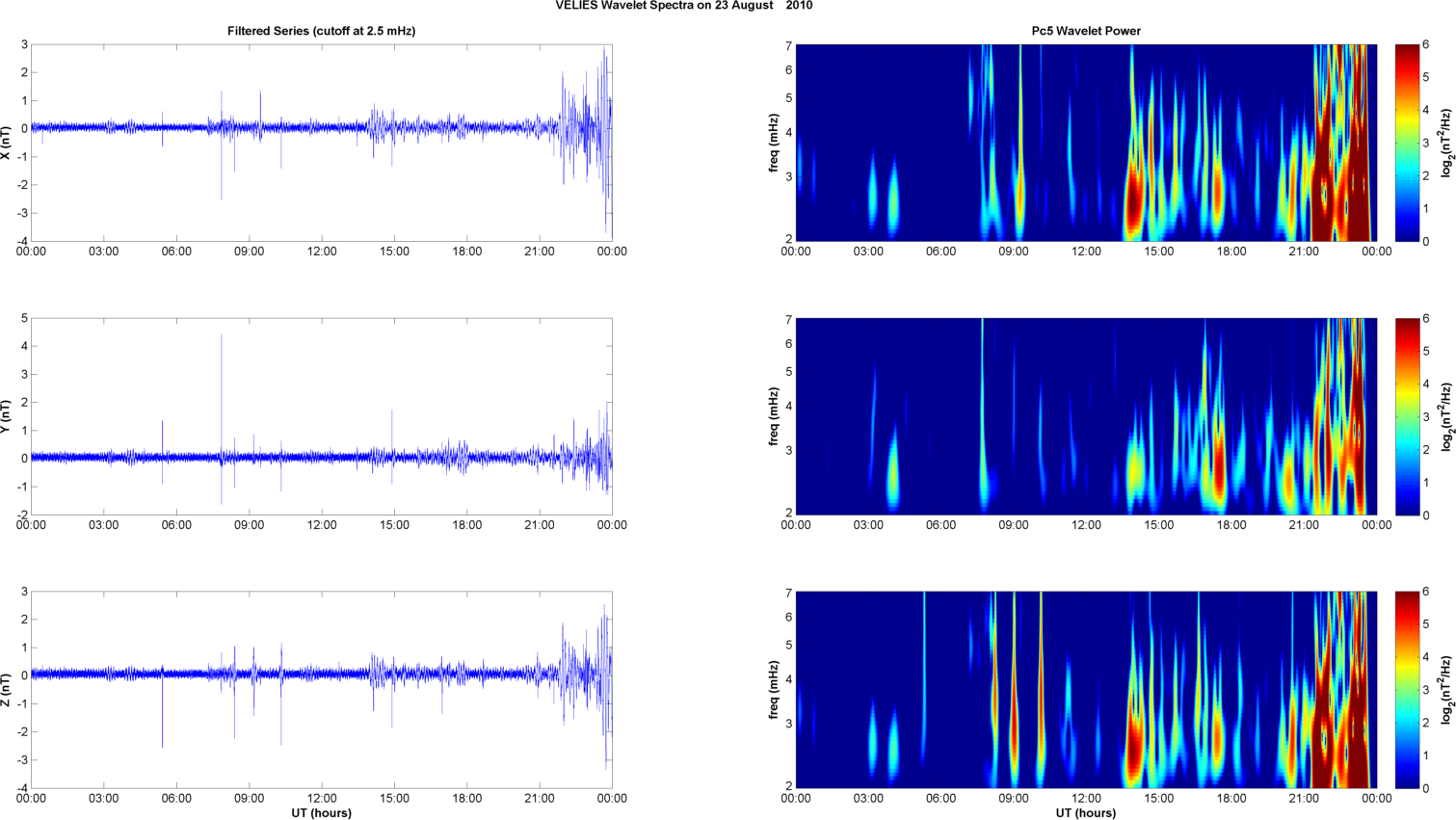Screen dimensions: 1456x820
Task: Click the middle wavelet plot's 'freq (mHz)' label
Action: point(773,416)
